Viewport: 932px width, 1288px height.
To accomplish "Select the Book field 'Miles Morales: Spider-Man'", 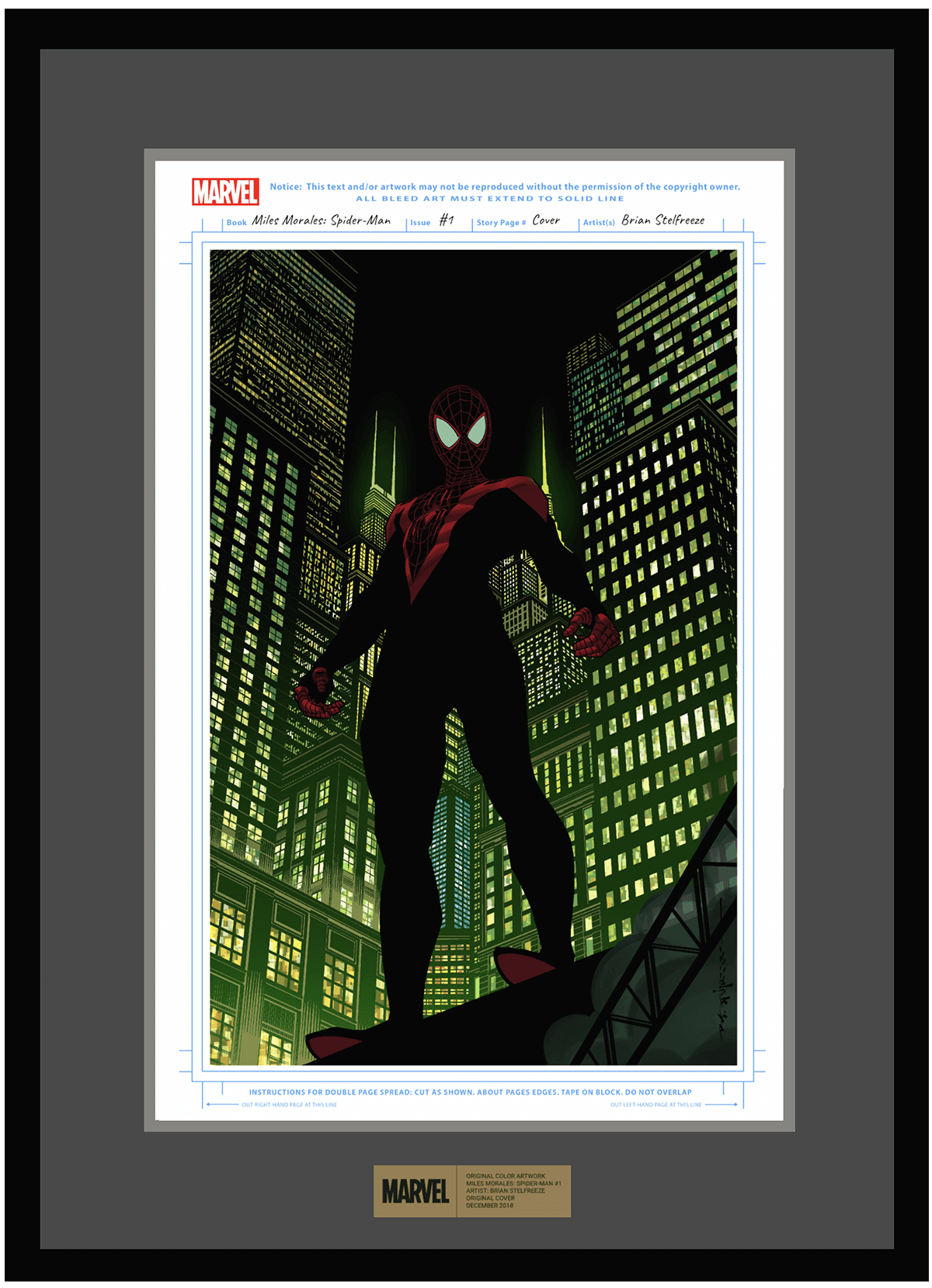I will (x=321, y=220).
